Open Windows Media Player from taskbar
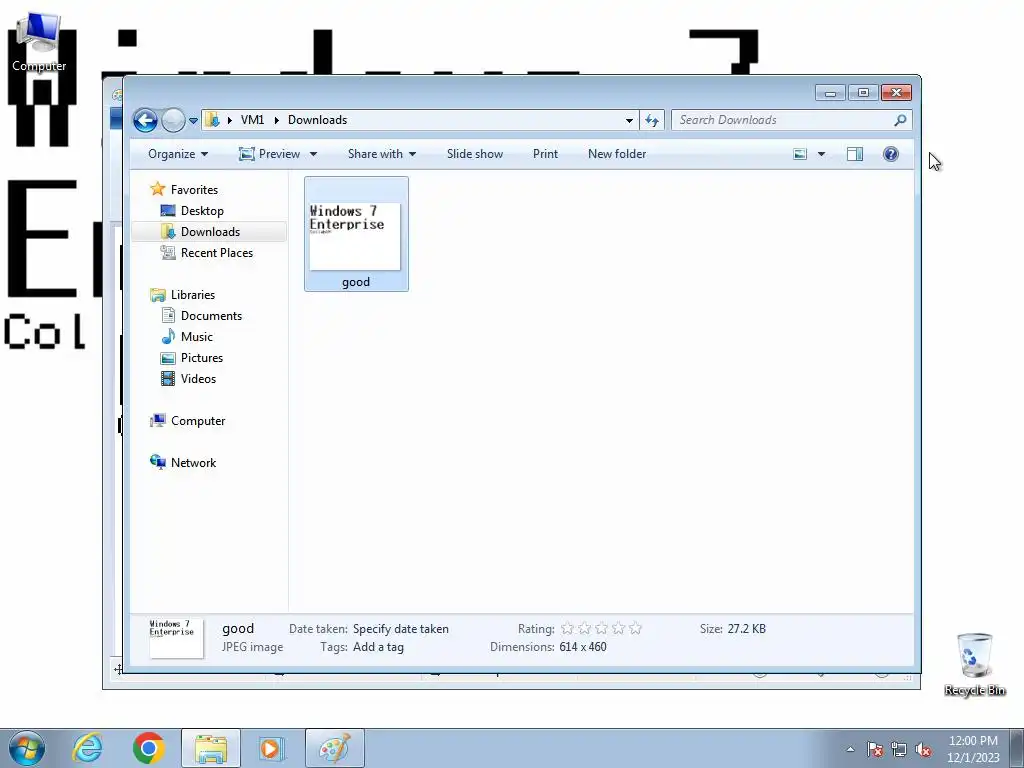Image resolution: width=1024 pixels, height=768 pixels. [x=272, y=748]
